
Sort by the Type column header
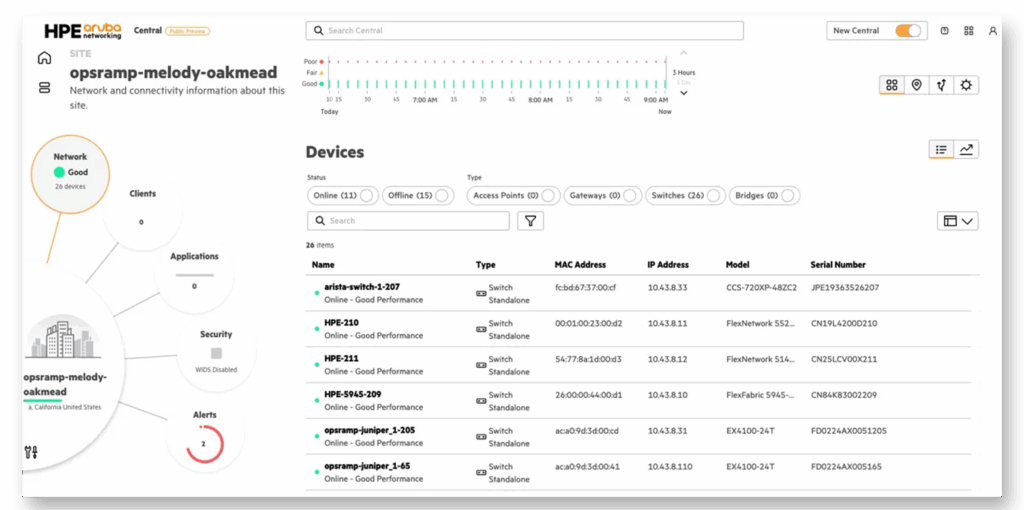(x=485, y=265)
